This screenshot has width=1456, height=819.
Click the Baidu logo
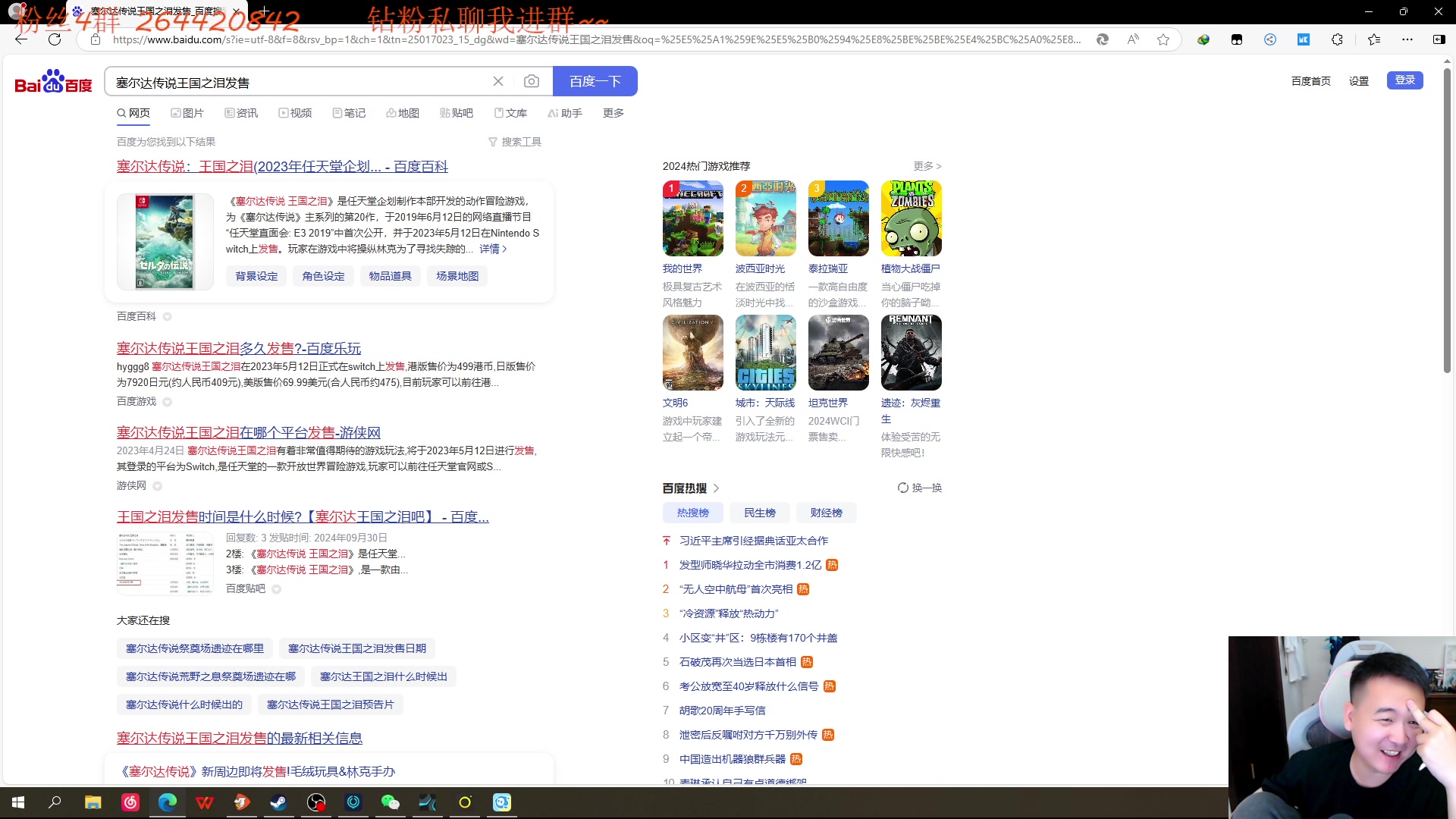(x=53, y=81)
